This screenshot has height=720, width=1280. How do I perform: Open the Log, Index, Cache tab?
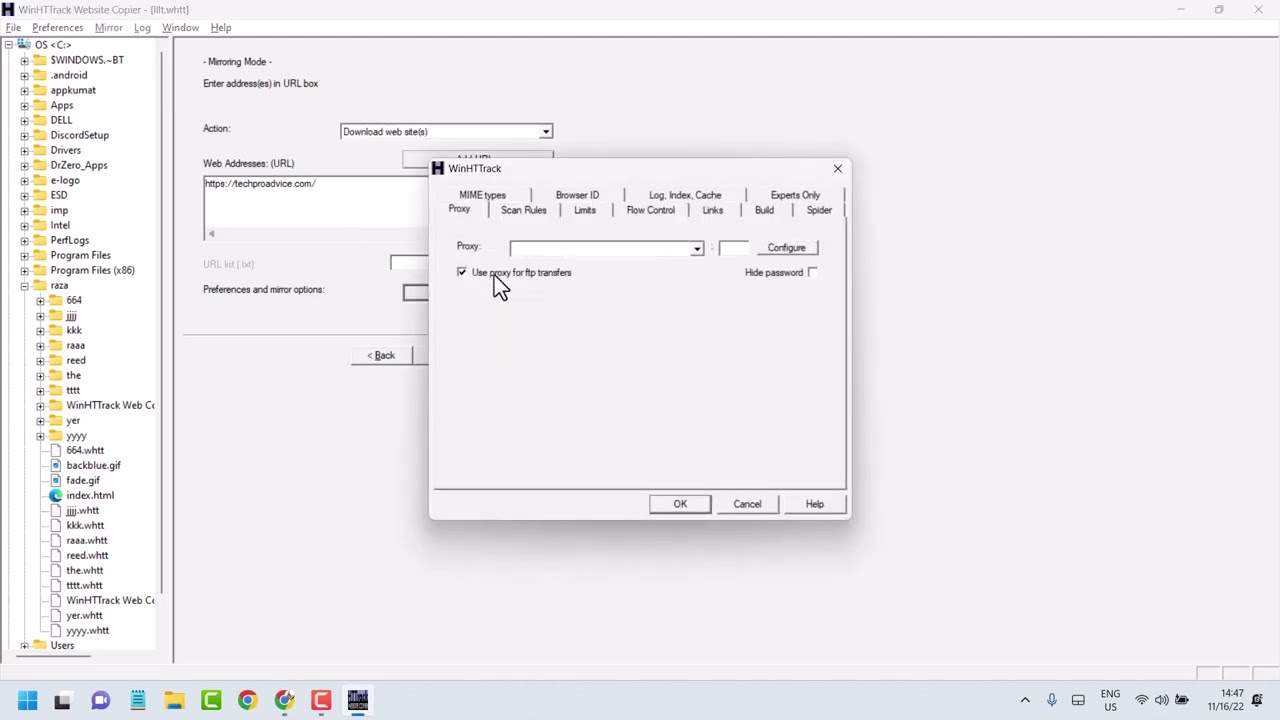pyautogui.click(x=685, y=195)
